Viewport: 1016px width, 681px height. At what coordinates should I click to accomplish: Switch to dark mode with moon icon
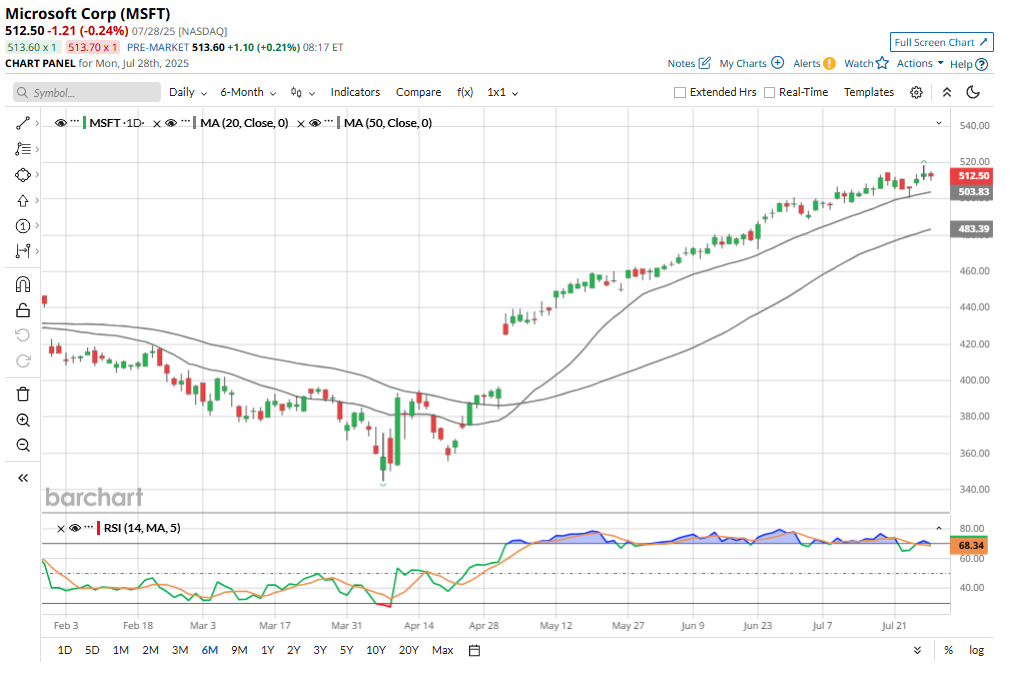(x=973, y=92)
